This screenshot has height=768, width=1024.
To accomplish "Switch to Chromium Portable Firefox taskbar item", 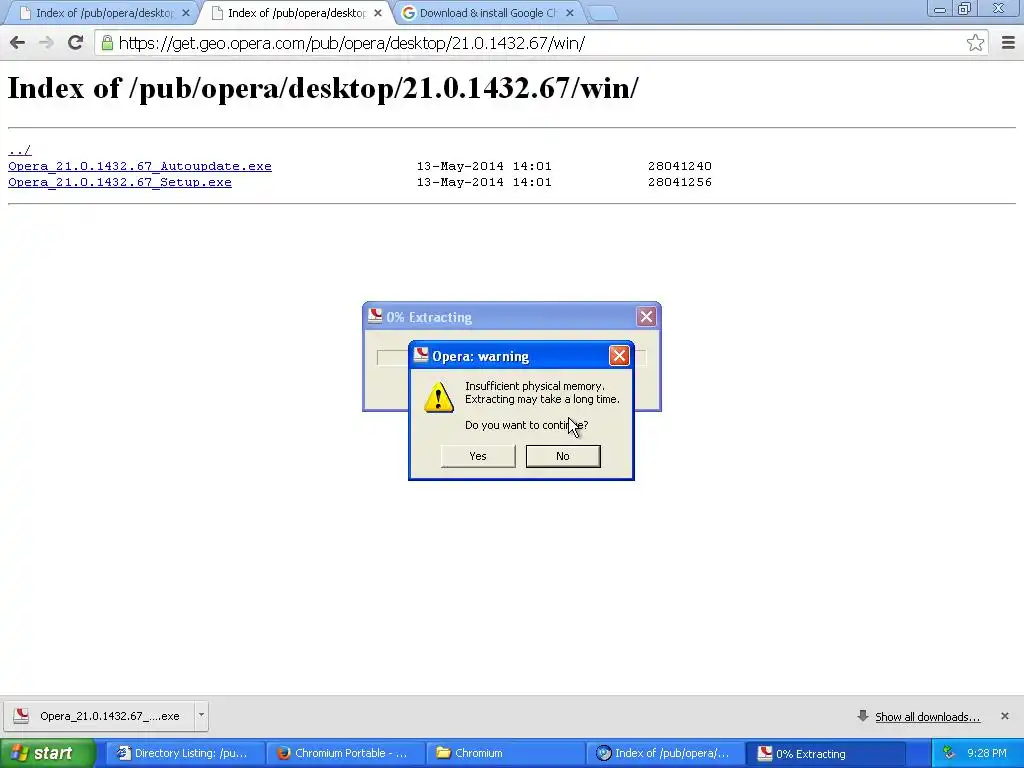I will pos(345,753).
